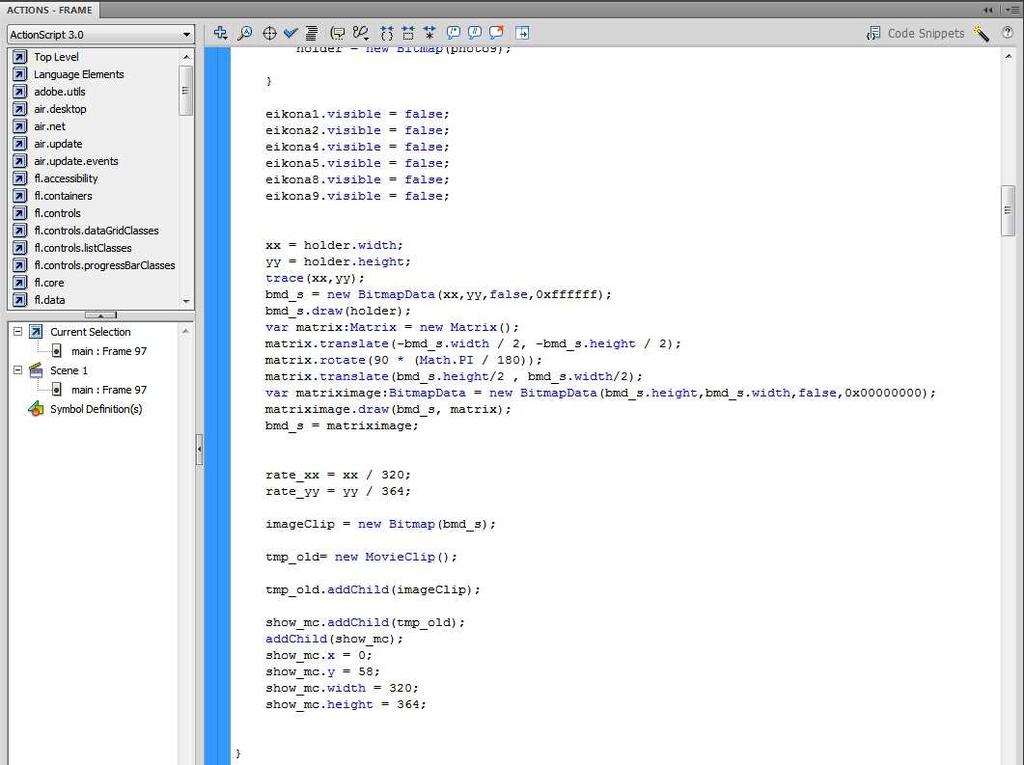
Task: Collapse the panel to icons with double arrows
Action: click(x=988, y=10)
